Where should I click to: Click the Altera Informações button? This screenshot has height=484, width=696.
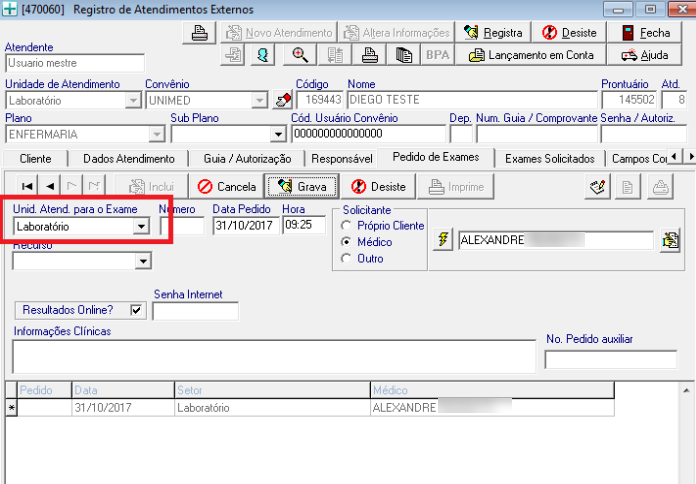pyautogui.click(x=396, y=33)
